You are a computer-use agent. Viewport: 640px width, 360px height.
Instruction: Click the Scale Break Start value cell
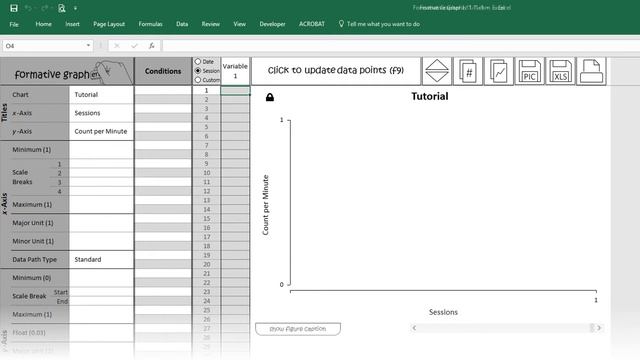(x=101, y=292)
